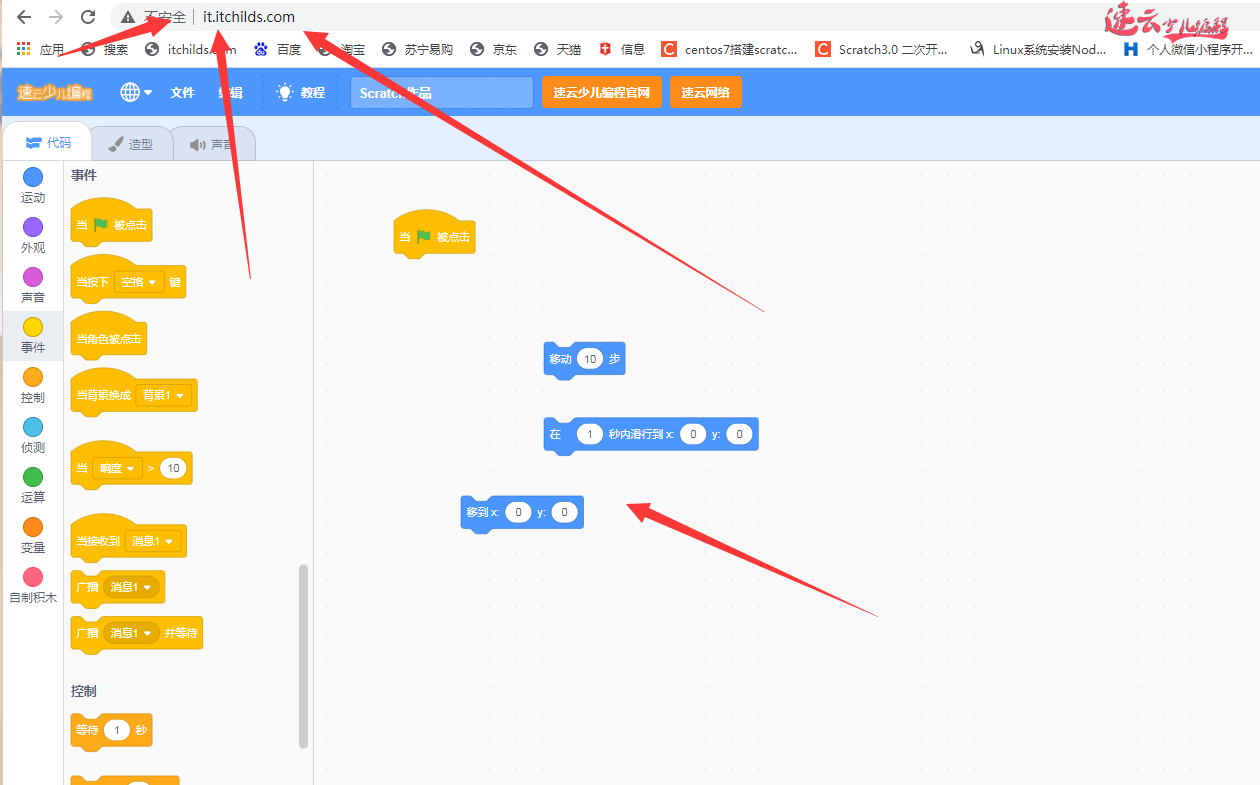Viewport: 1260px width, 785px height.
Task: Select the pink My Blocks category
Action: (x=33, y=577)
